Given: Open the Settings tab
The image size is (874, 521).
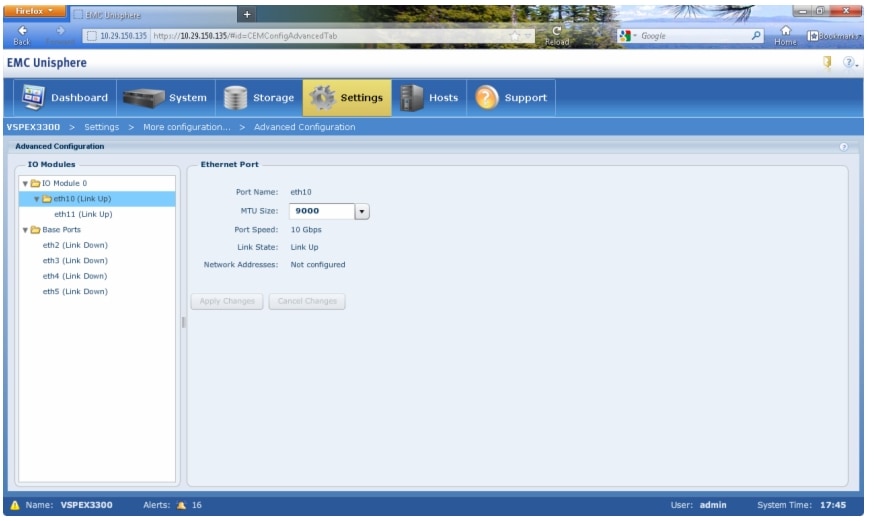Looking at the screenshot, I should [x=347, y=98].
